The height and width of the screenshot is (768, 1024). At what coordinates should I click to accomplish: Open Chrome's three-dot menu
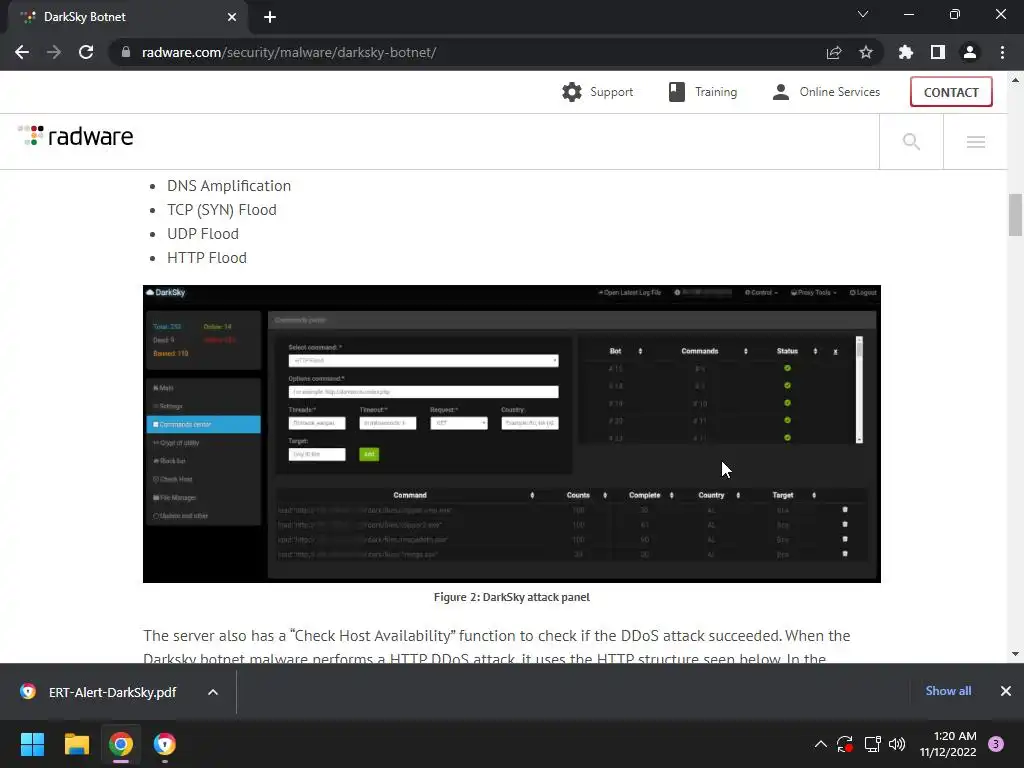click(x=1002, y=52)
